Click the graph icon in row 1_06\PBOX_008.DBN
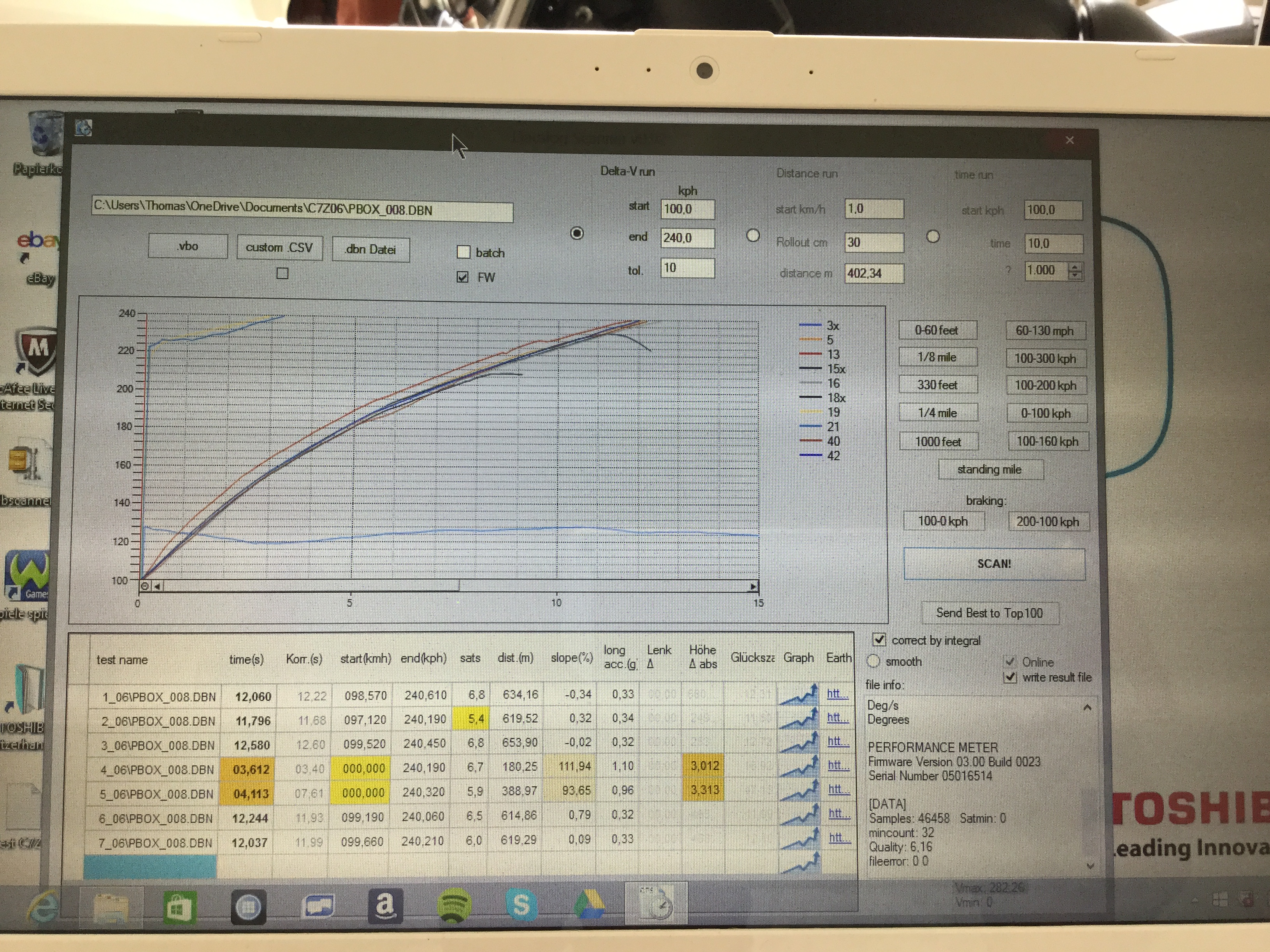 (x=798, y=695)
